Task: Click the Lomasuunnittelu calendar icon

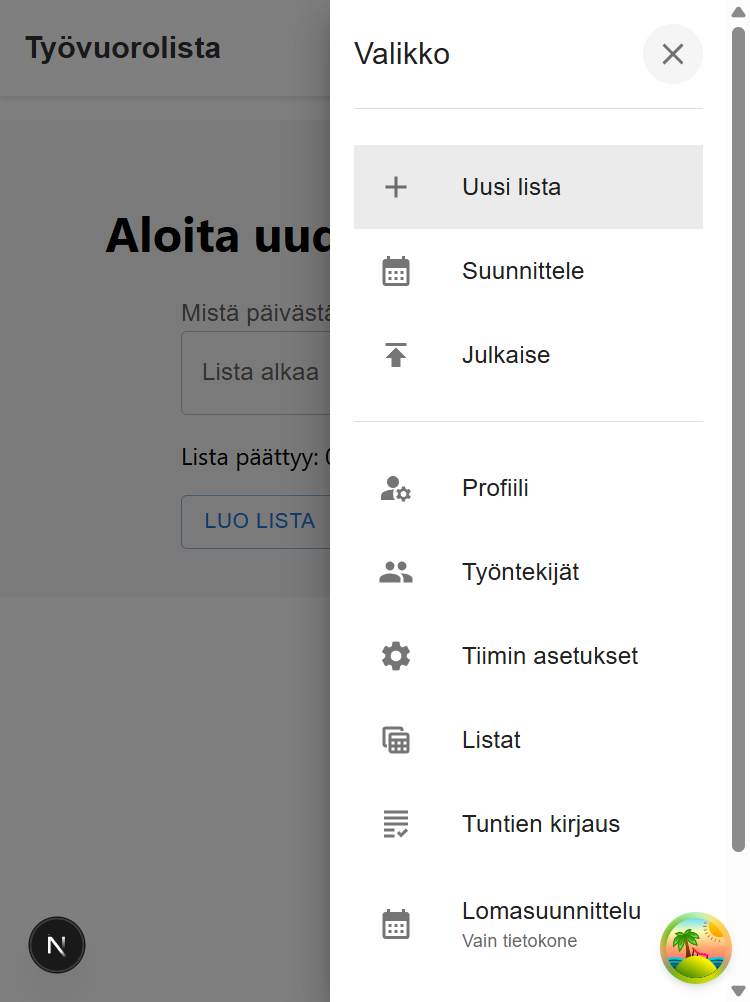Action: click(396, 923)
